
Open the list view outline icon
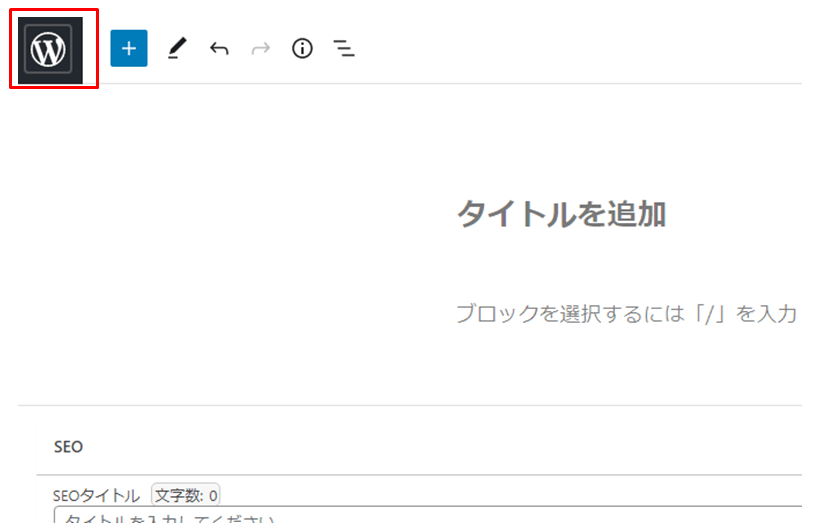pos(344,49)
